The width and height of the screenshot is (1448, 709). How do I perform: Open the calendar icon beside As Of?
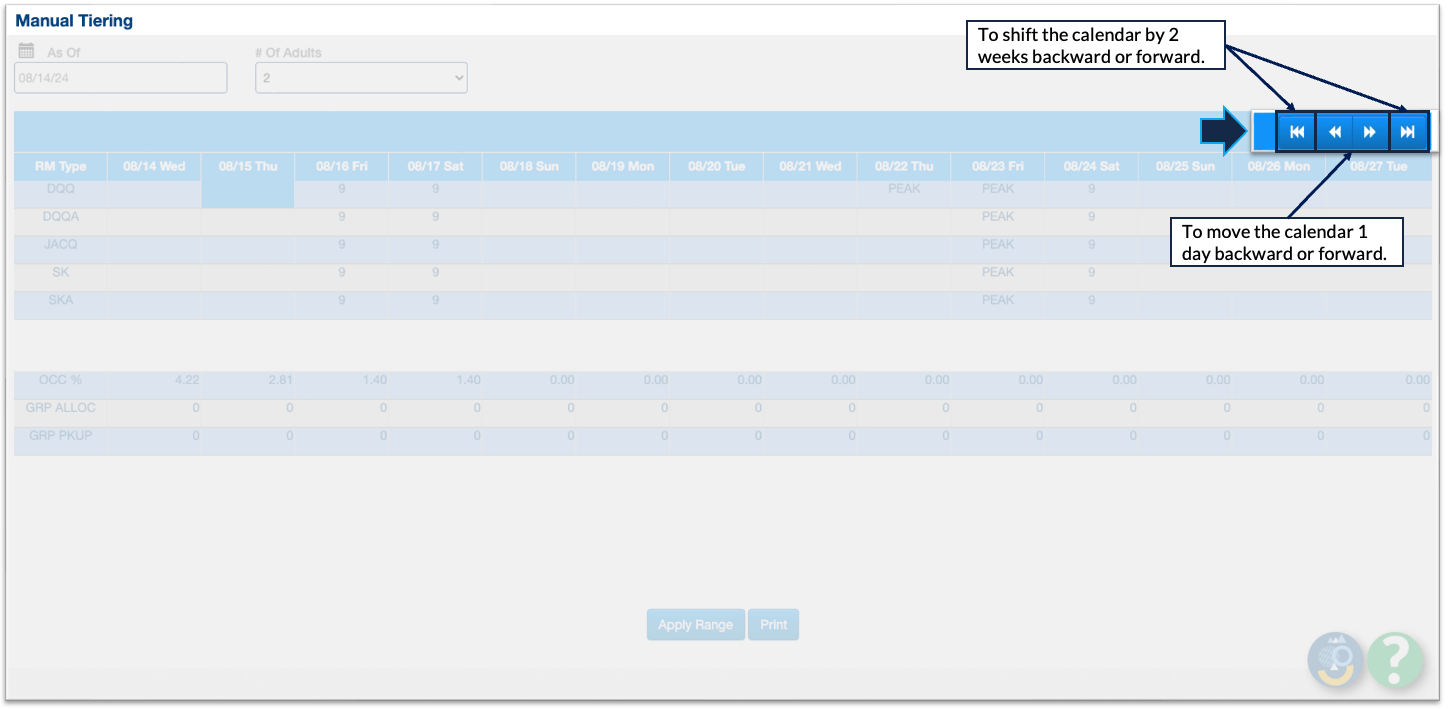pos(27,51)
